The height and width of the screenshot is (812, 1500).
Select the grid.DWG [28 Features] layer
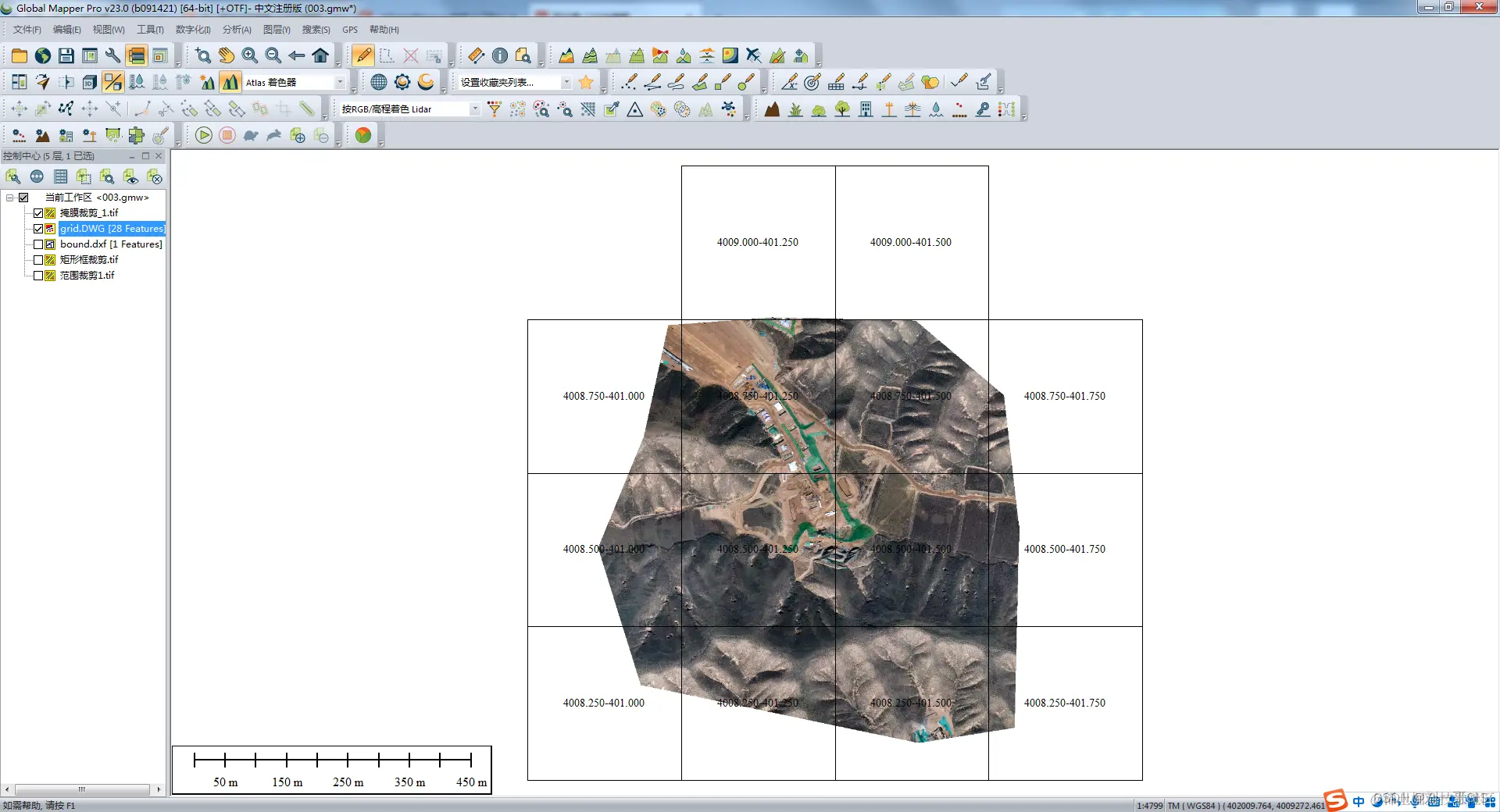click(112, 229)
